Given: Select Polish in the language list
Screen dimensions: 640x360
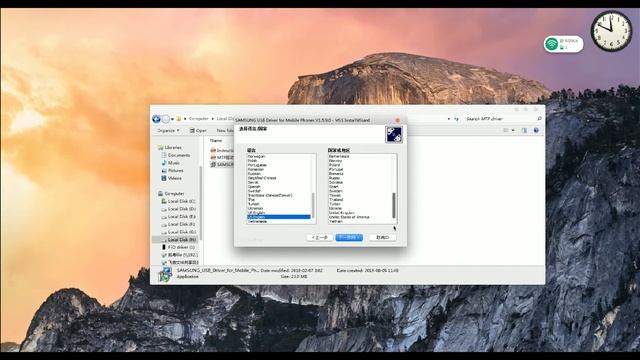Looking at the screenshot, I should point(252,161).
